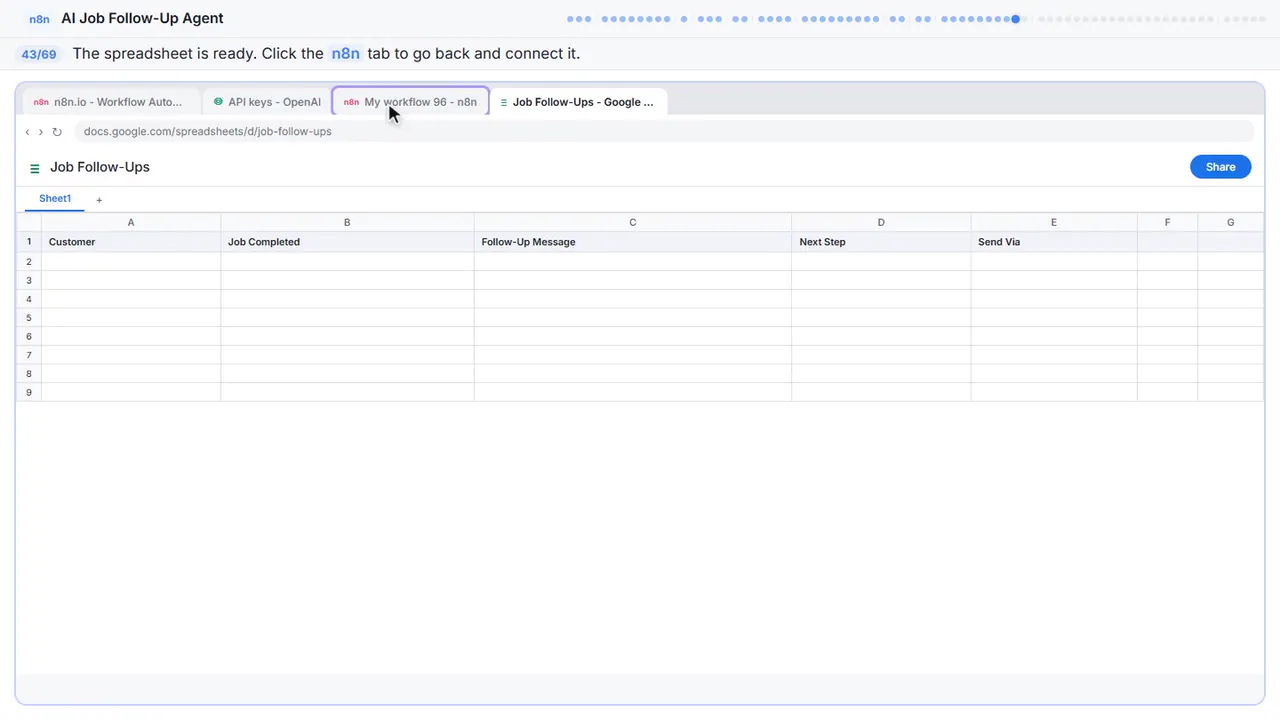This screenshot has width=1280, height=720.
Task: Select column C header
Action: click(632, 222)
